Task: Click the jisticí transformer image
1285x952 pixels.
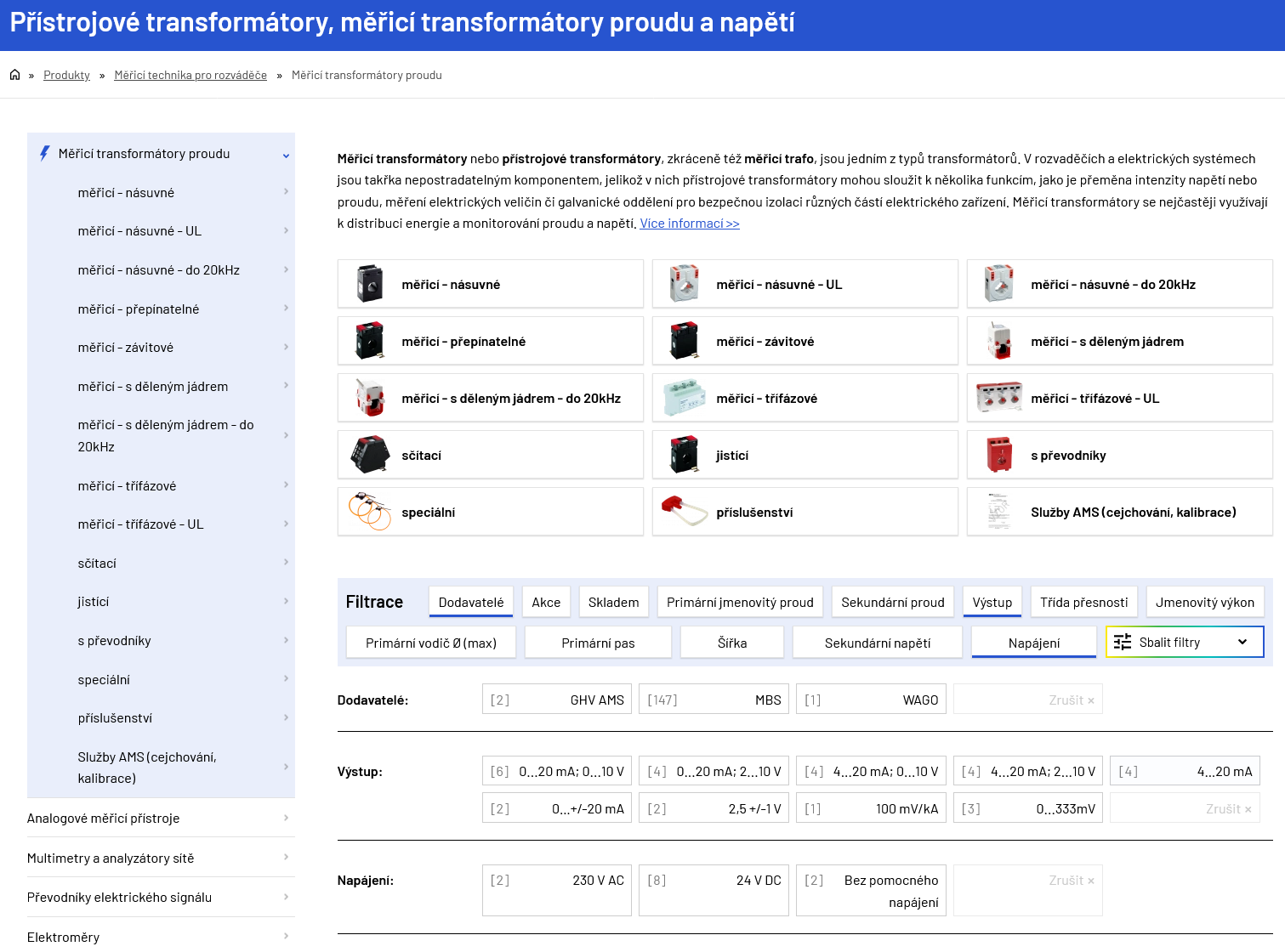Action: 685,455
